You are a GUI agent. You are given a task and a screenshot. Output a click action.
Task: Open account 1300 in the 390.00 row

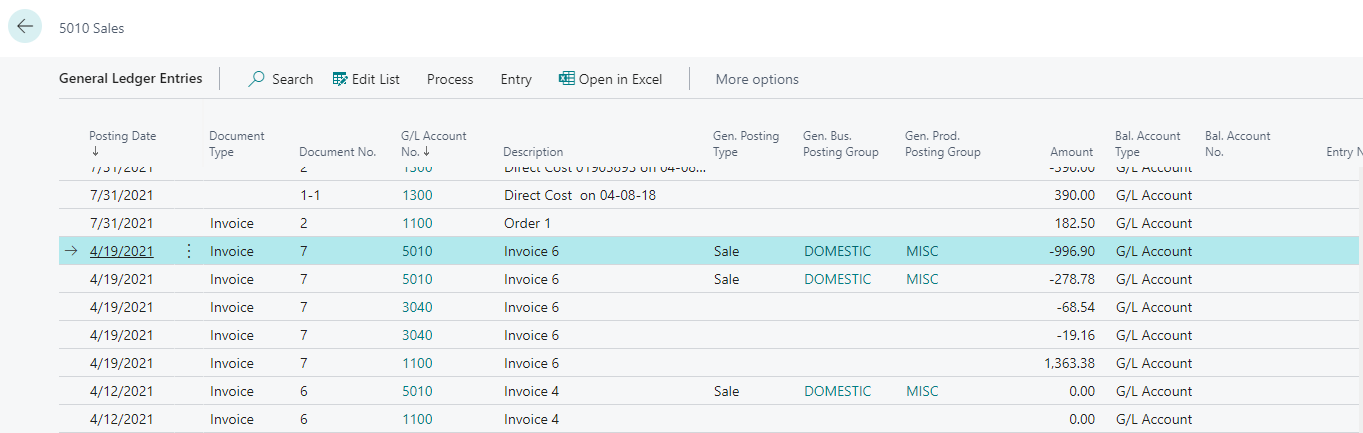(x=417, y=195)
